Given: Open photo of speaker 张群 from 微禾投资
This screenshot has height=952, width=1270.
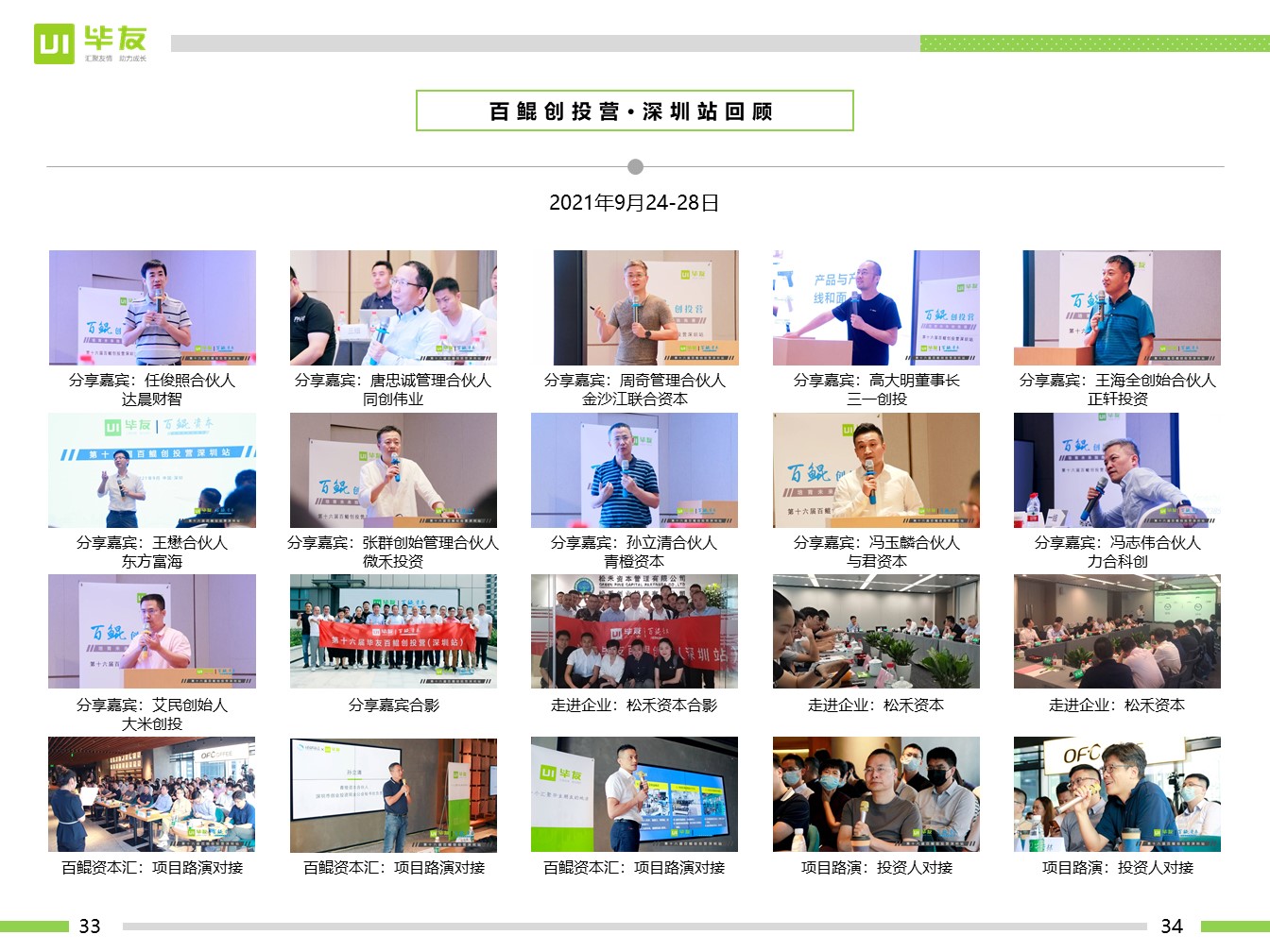Looking at the screenshot, I should pos(393,469).
